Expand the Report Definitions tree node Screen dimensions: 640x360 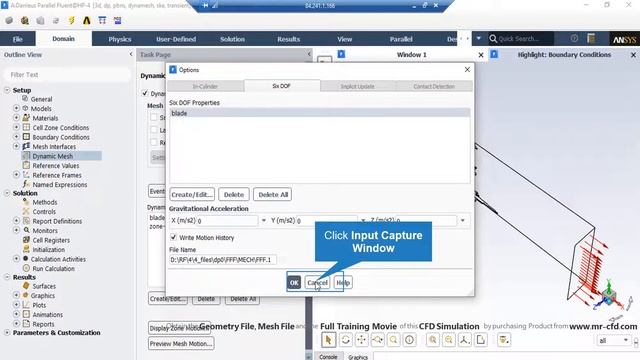pos(16,221)
